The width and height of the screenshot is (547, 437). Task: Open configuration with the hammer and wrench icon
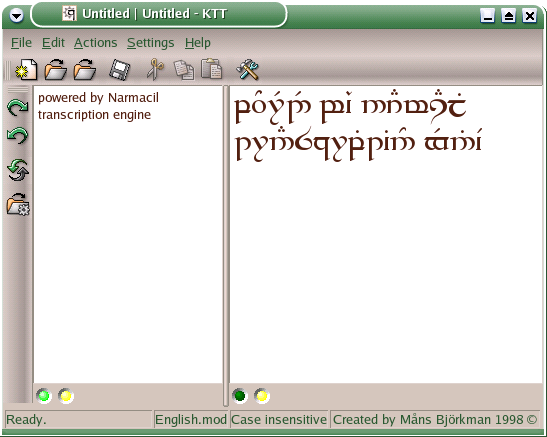coord(247,69)
